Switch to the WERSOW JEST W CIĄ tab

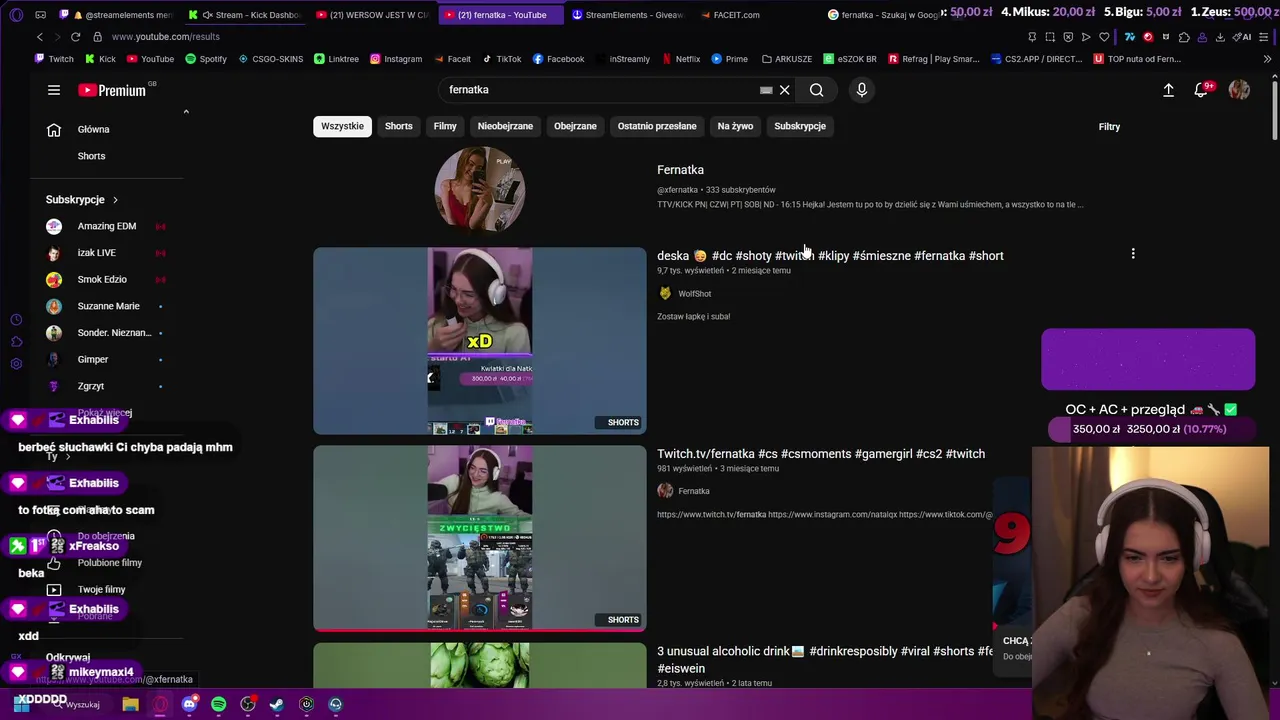[x=371, y=15]
